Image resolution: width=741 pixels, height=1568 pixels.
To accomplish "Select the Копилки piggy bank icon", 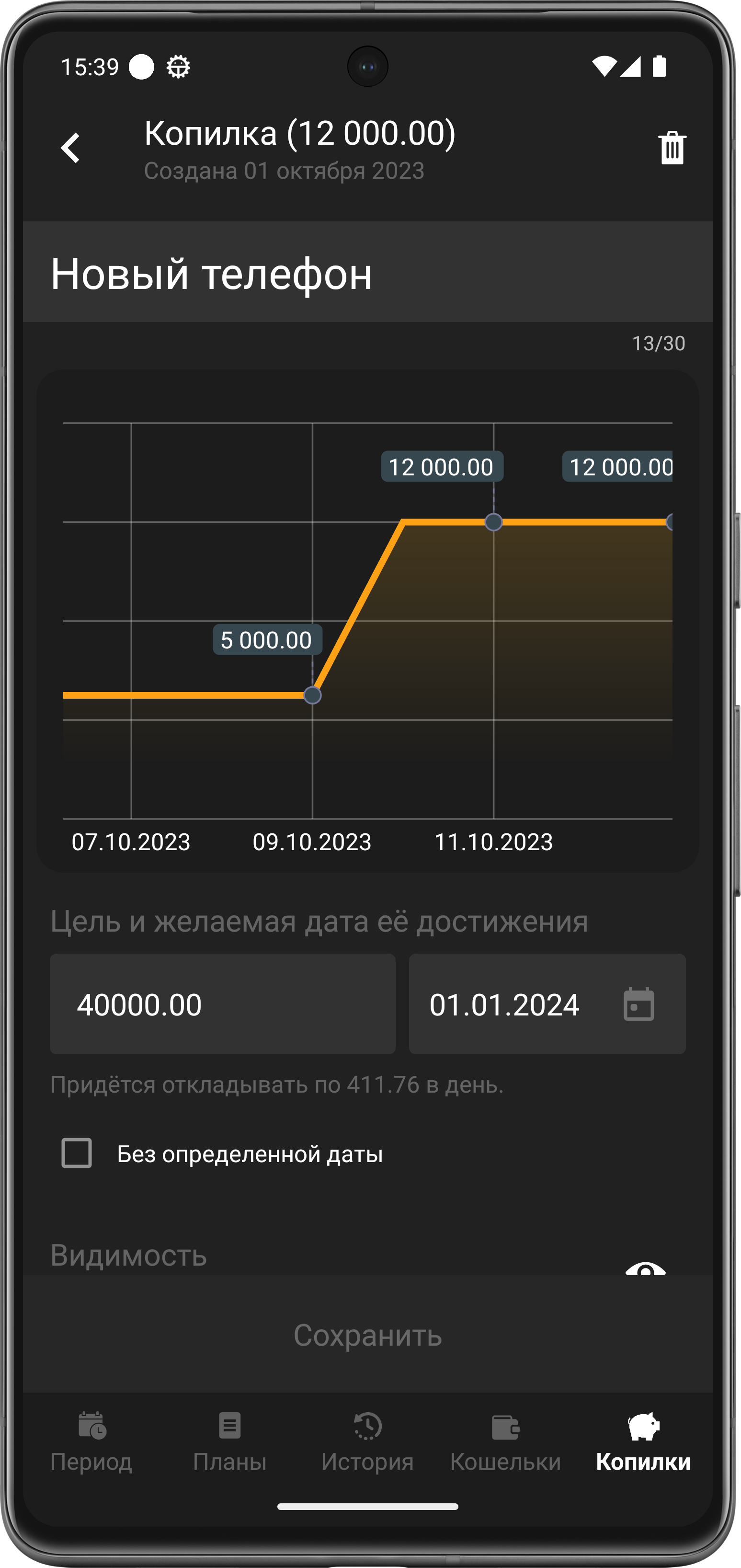I will point(643,1426).
